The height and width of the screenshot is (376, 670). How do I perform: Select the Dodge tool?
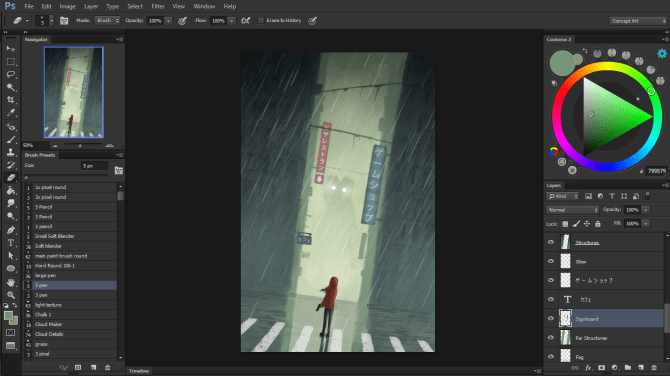tap(11, 216)
